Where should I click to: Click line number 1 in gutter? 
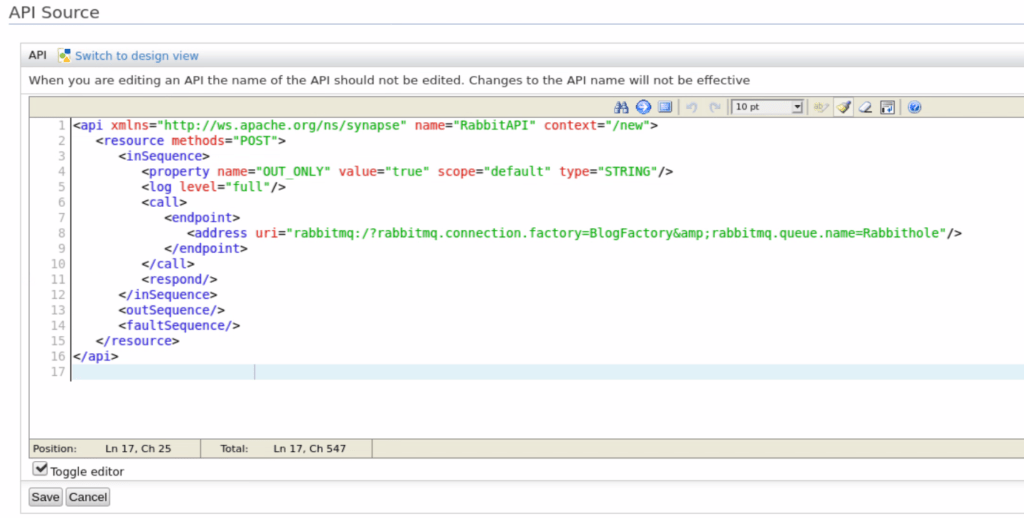click(61, 125)
